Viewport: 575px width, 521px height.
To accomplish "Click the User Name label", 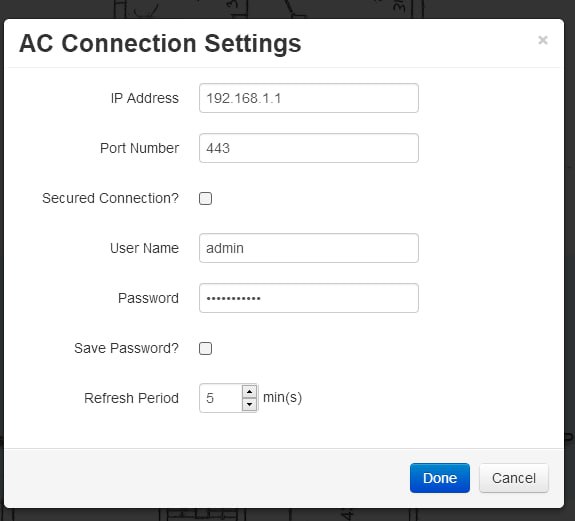I will click(144, 248).
